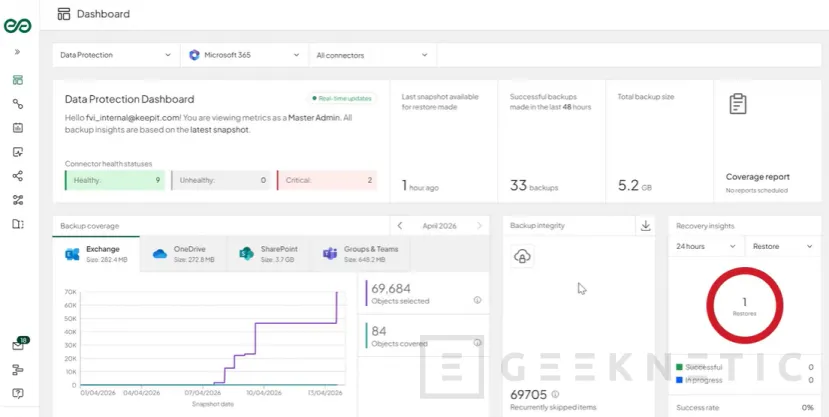Open the All connectors dropdown

tap(372, 55)
